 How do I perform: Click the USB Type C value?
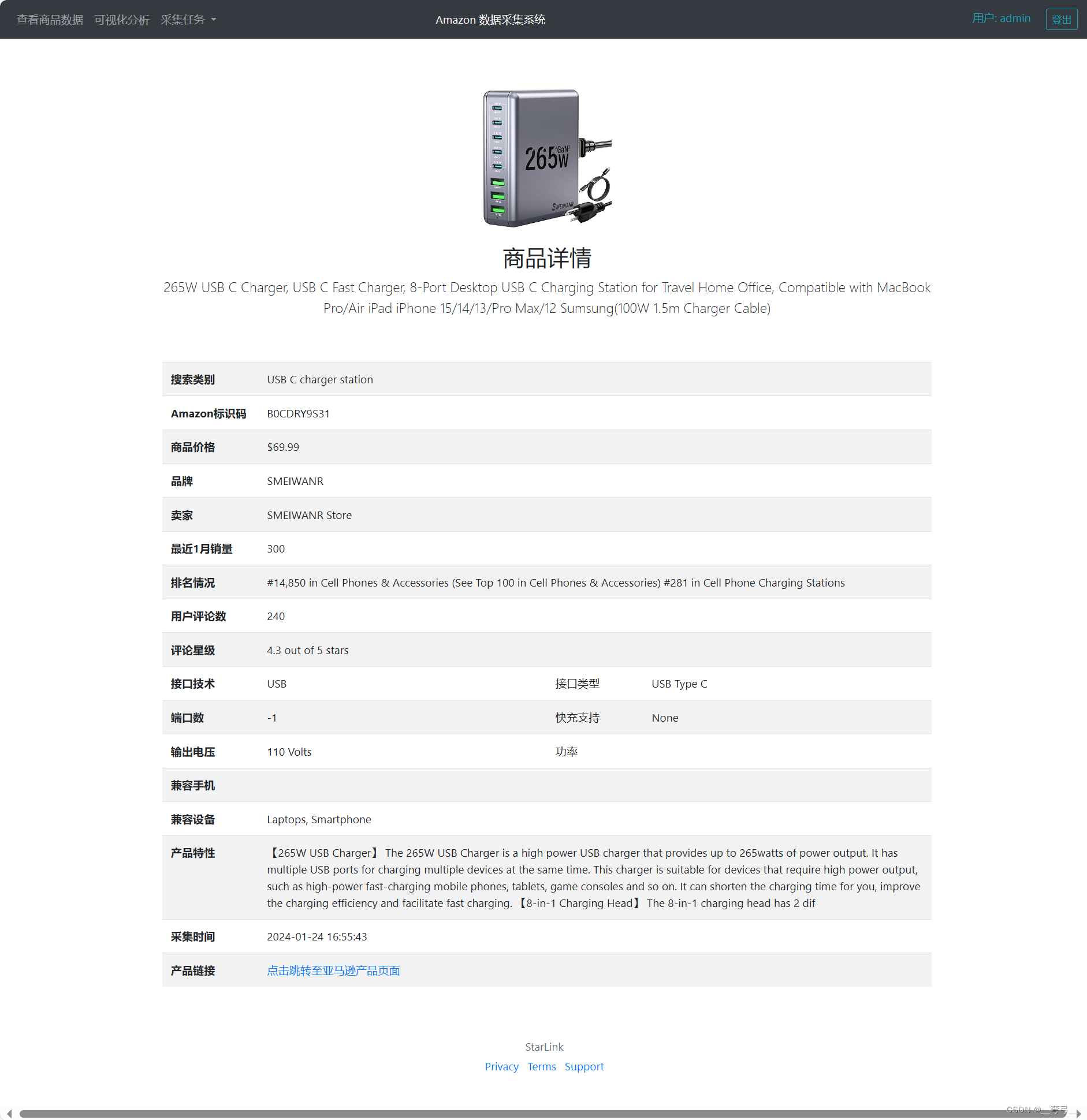tap(679, 684)
